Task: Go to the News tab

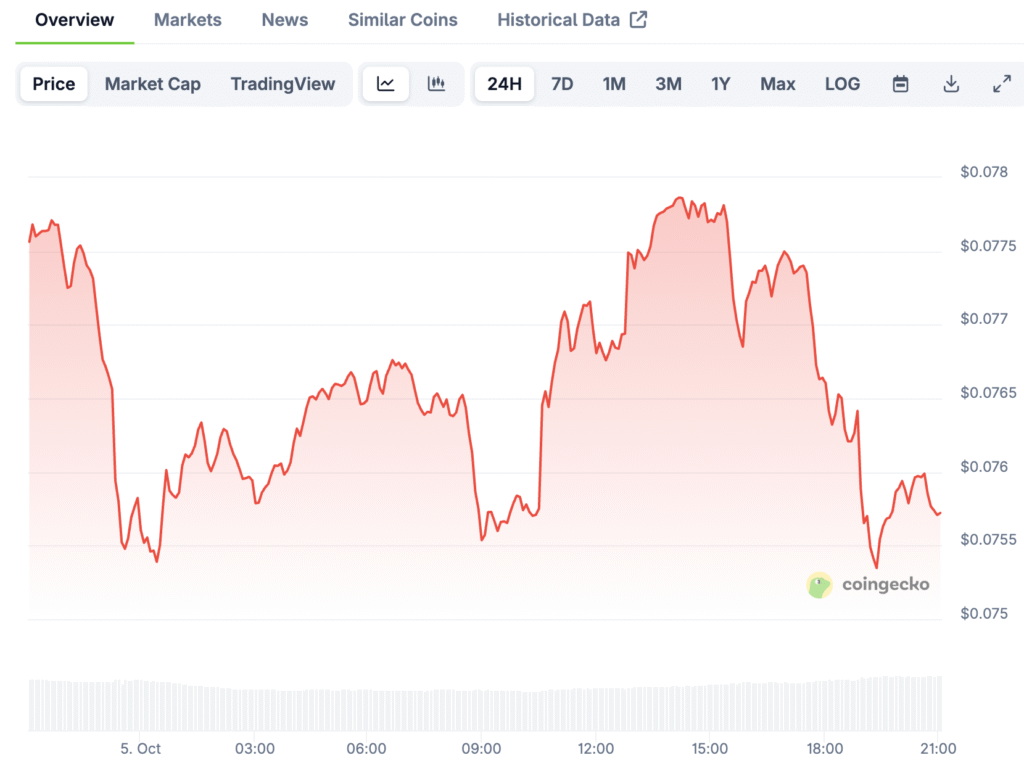Action: 285,20
